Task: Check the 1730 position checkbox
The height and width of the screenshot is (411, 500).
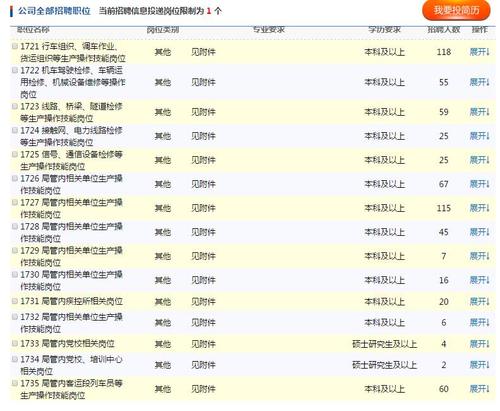Action: coord(15,274)
